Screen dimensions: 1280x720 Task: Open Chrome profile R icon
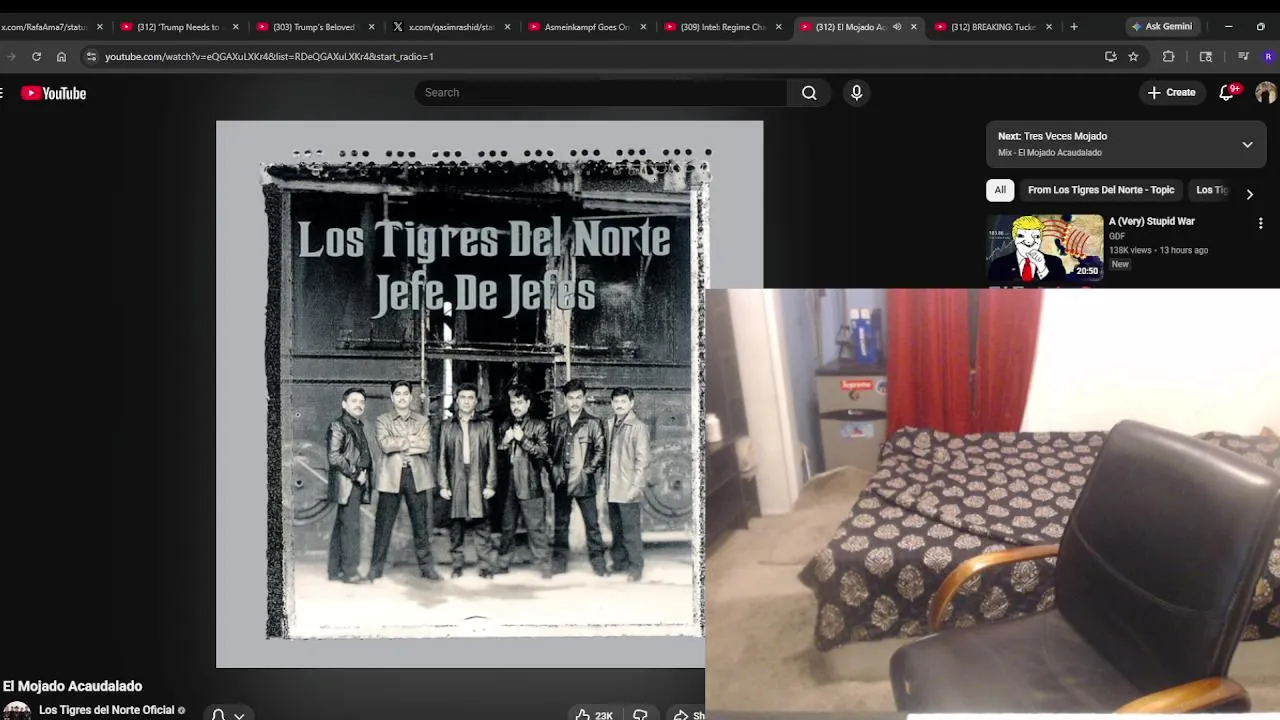coord(1268,57)
